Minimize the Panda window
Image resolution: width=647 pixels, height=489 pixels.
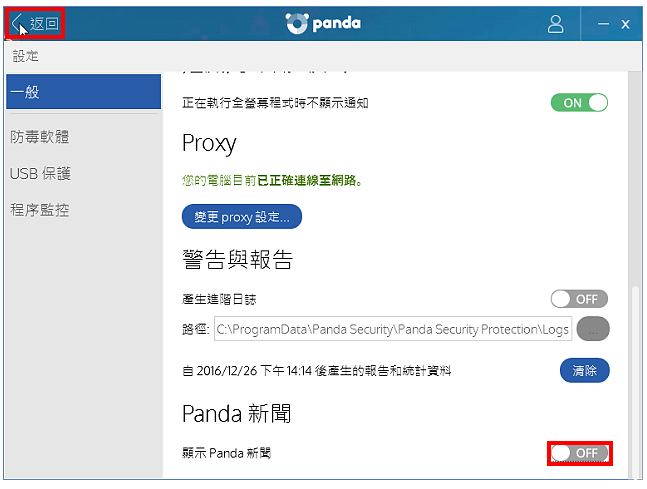click(x=603, y=24)
